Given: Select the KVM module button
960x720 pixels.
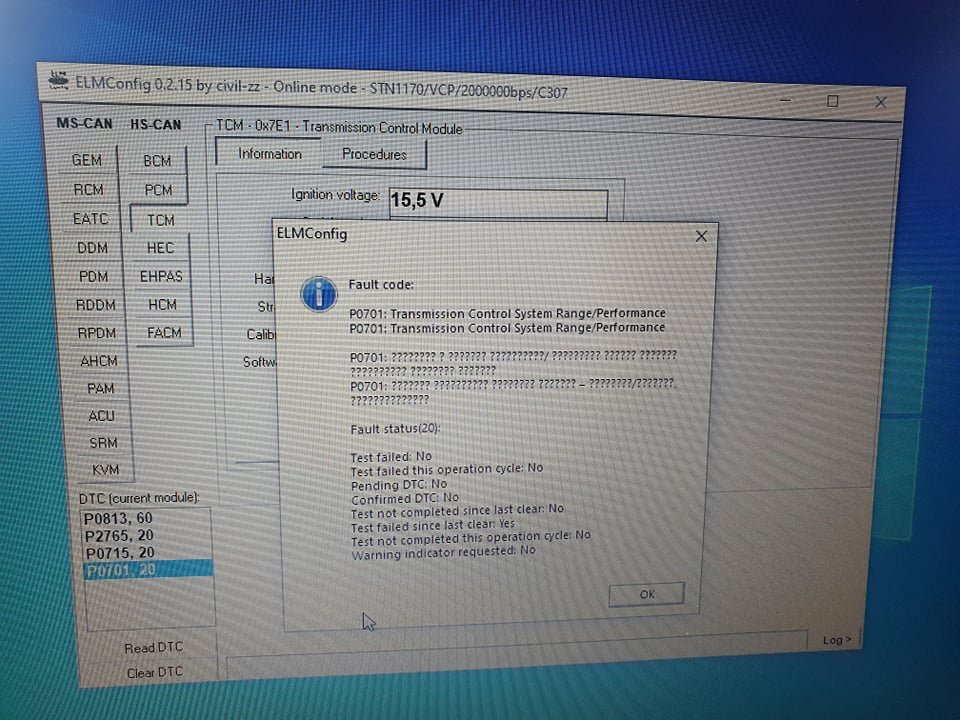Looking at the screenshot, I should 105,470.
